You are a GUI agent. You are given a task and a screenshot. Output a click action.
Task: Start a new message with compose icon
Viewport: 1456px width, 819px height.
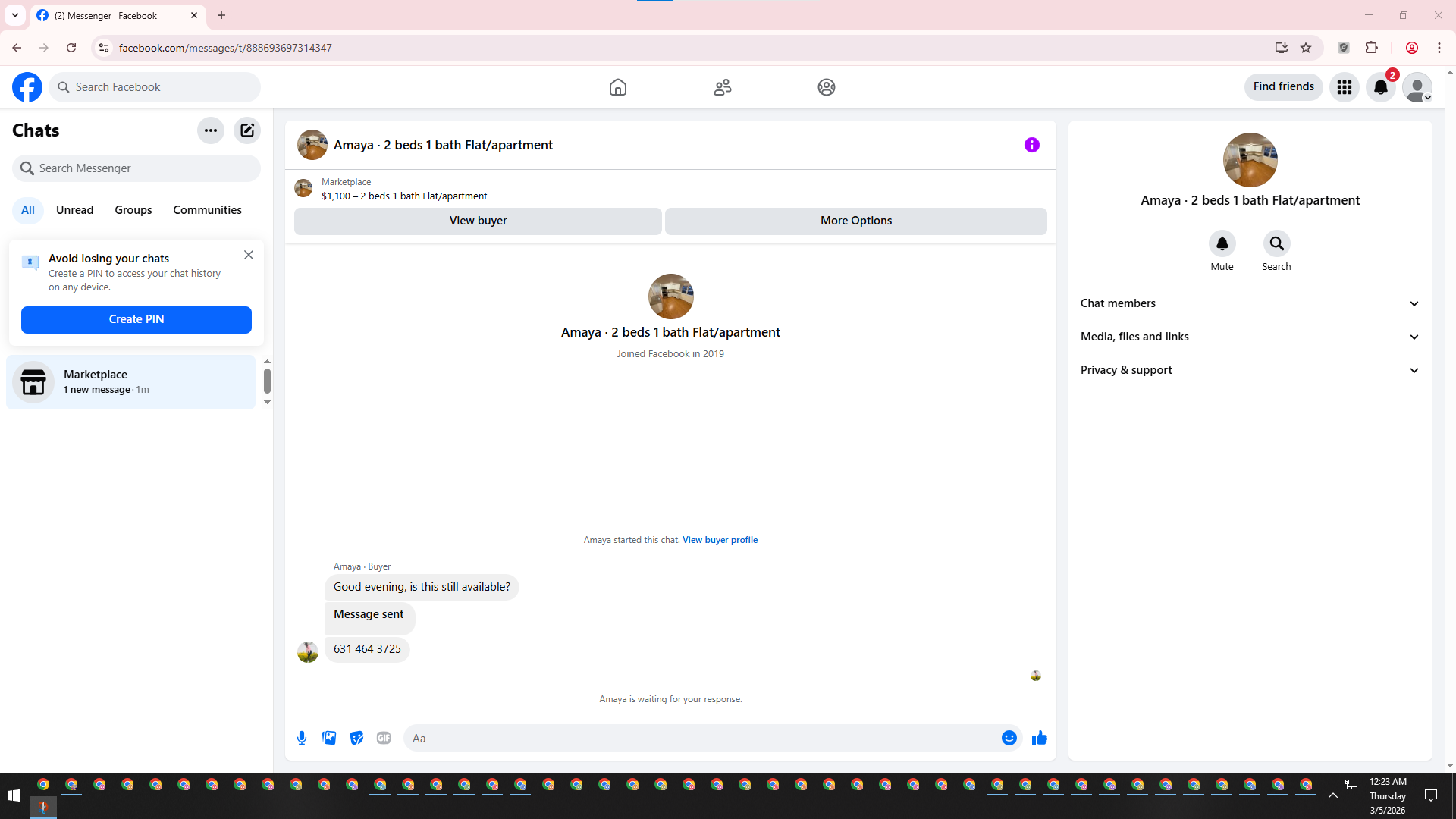tap(247, 130)
